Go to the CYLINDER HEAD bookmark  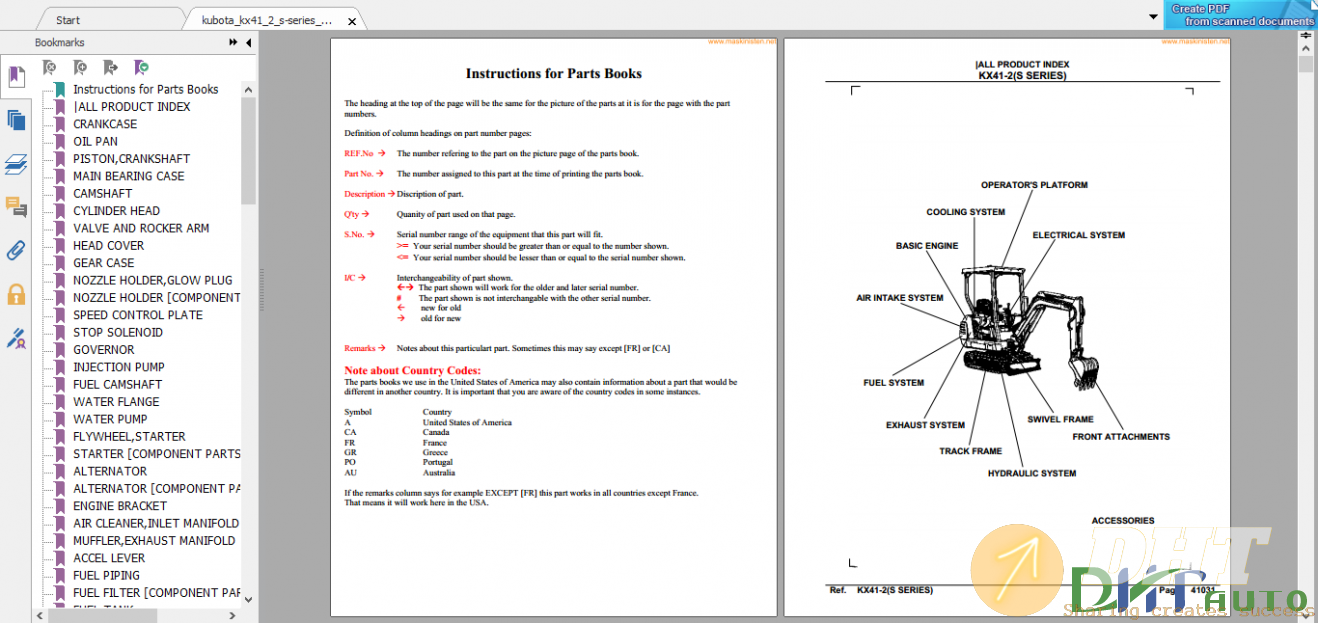point(116,211)
